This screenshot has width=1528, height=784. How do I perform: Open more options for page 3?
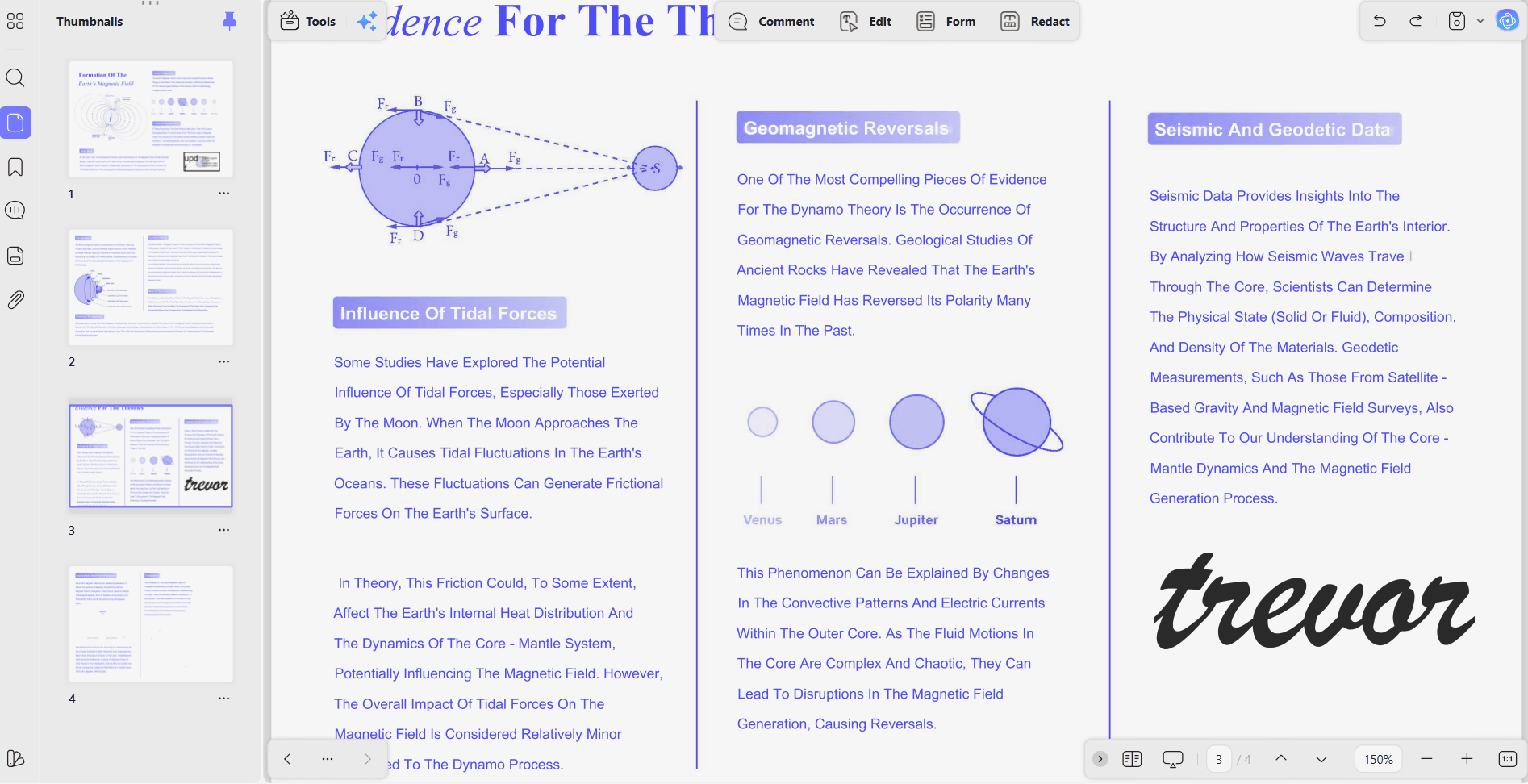223,530
